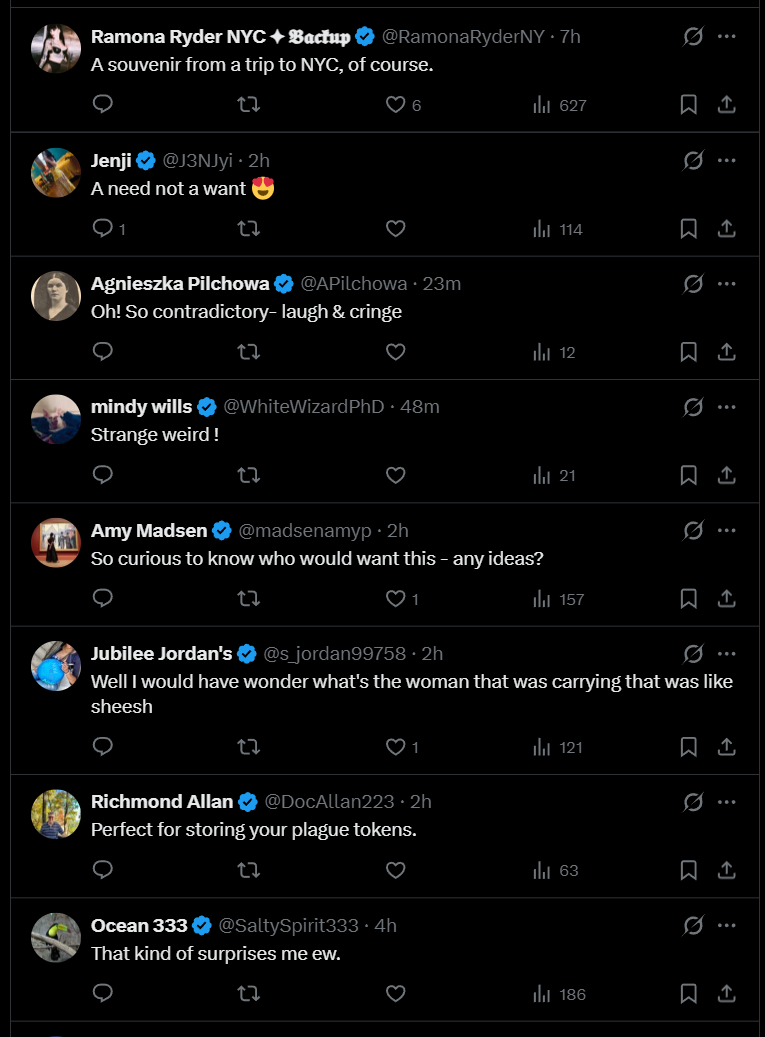
Task: Like Amy Madsen's "So curious" tweet
Action: point(396,599)
